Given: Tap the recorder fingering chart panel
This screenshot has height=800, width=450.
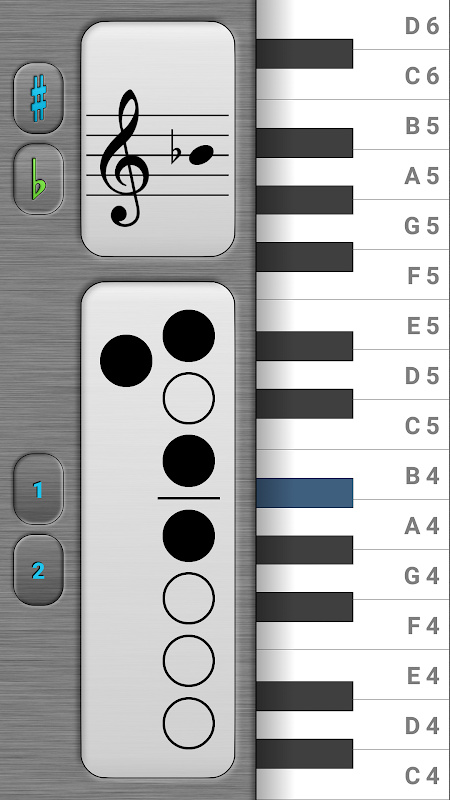Looking at the screenshot, I should coord(158,530).
